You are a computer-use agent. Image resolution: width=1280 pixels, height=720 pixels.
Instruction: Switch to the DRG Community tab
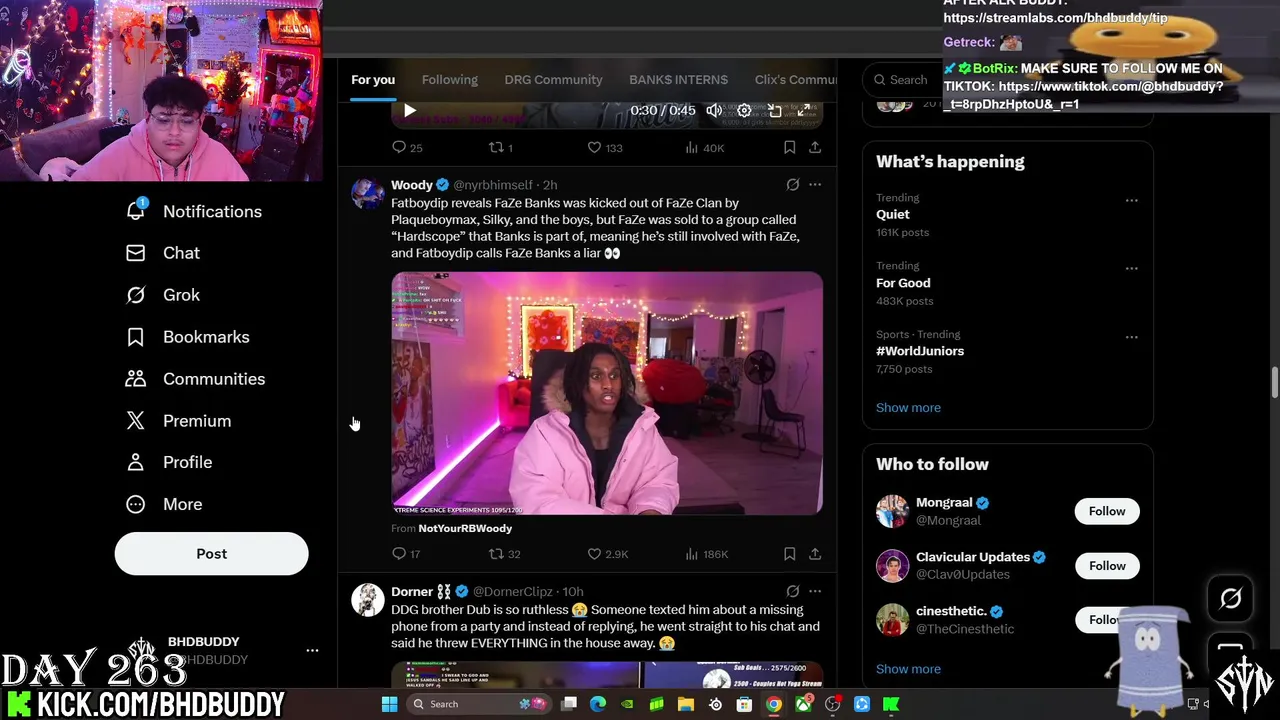553,80
